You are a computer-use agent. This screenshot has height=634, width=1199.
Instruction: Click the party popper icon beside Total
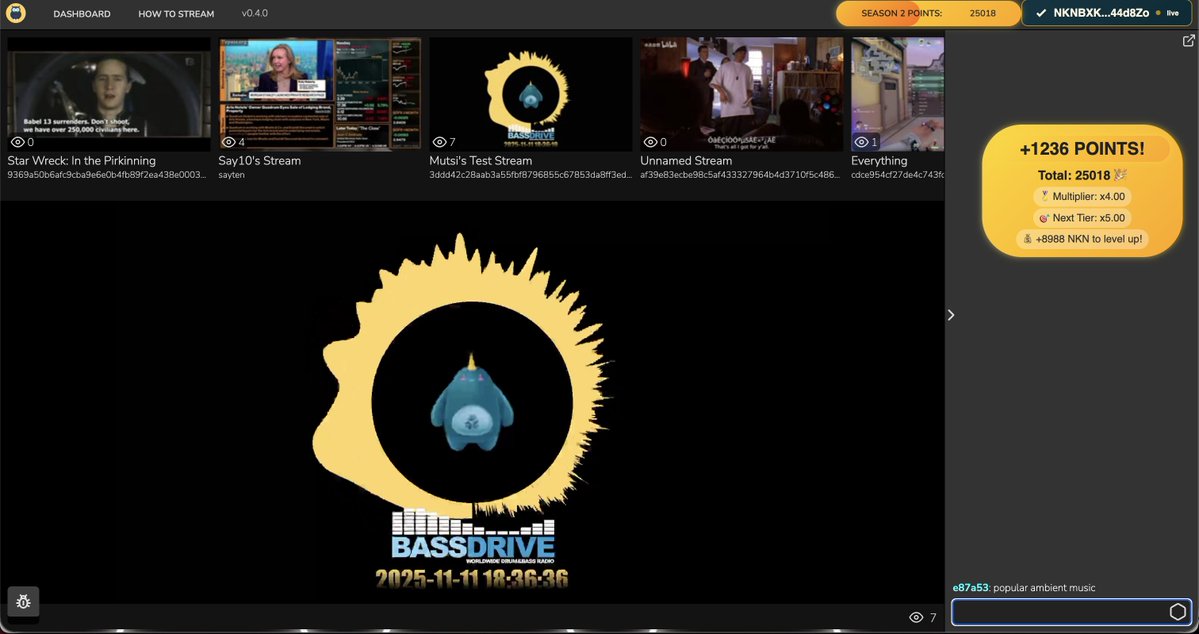(1120, 175)
